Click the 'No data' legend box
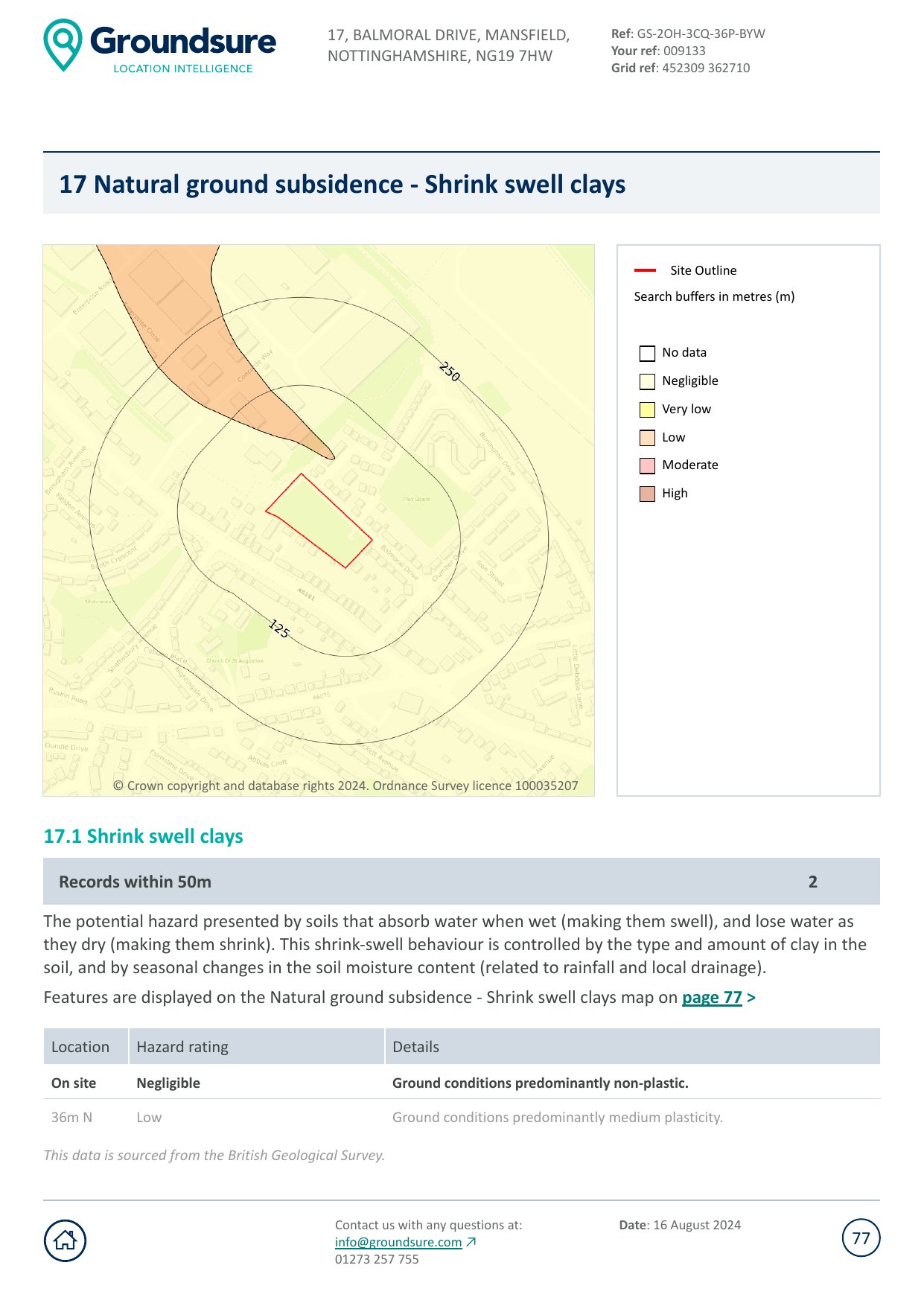The width and height of the screenshot is (924, 1306). [x=648, y=353]
